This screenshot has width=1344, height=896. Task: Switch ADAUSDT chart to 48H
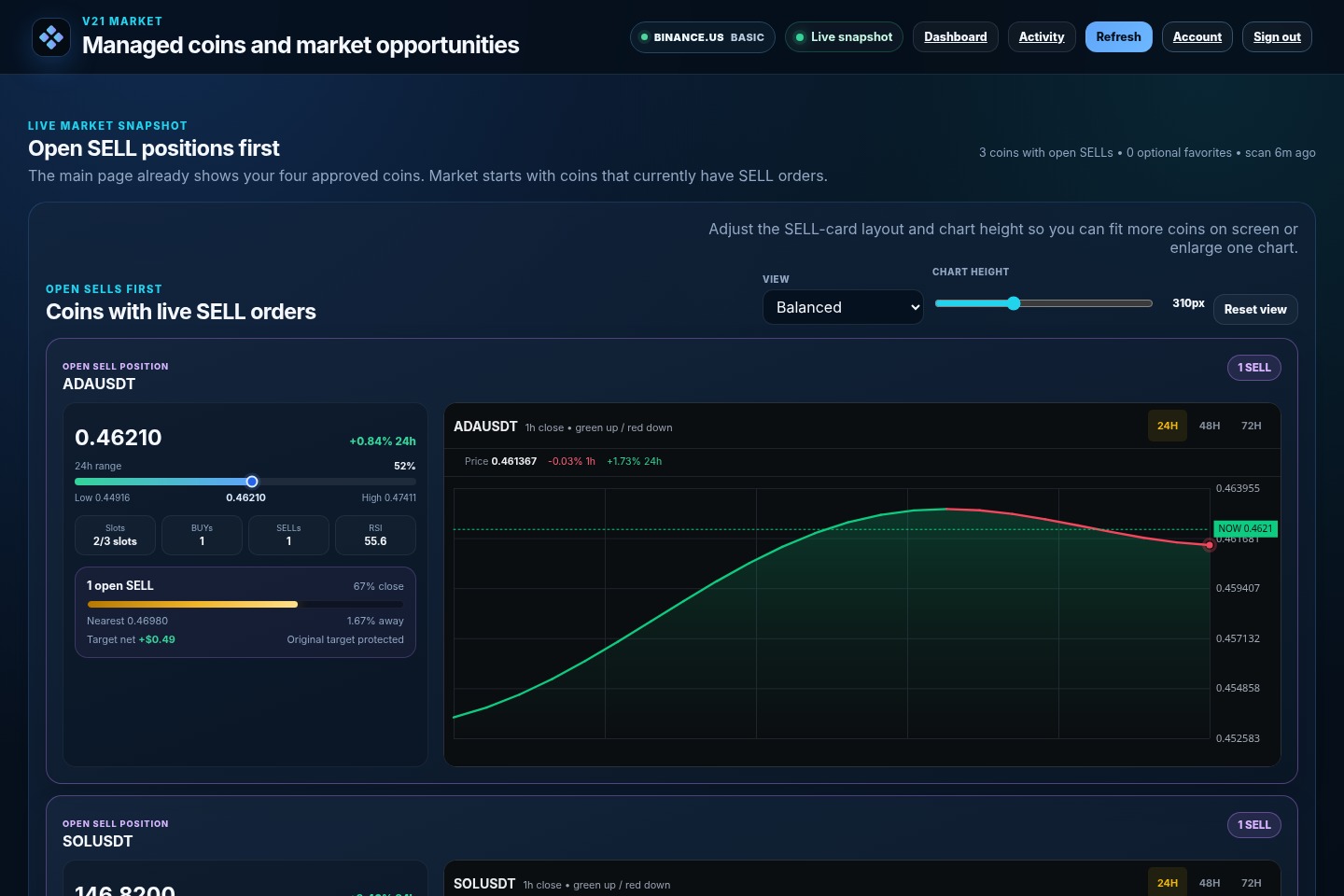click(x=1210, y=426)
